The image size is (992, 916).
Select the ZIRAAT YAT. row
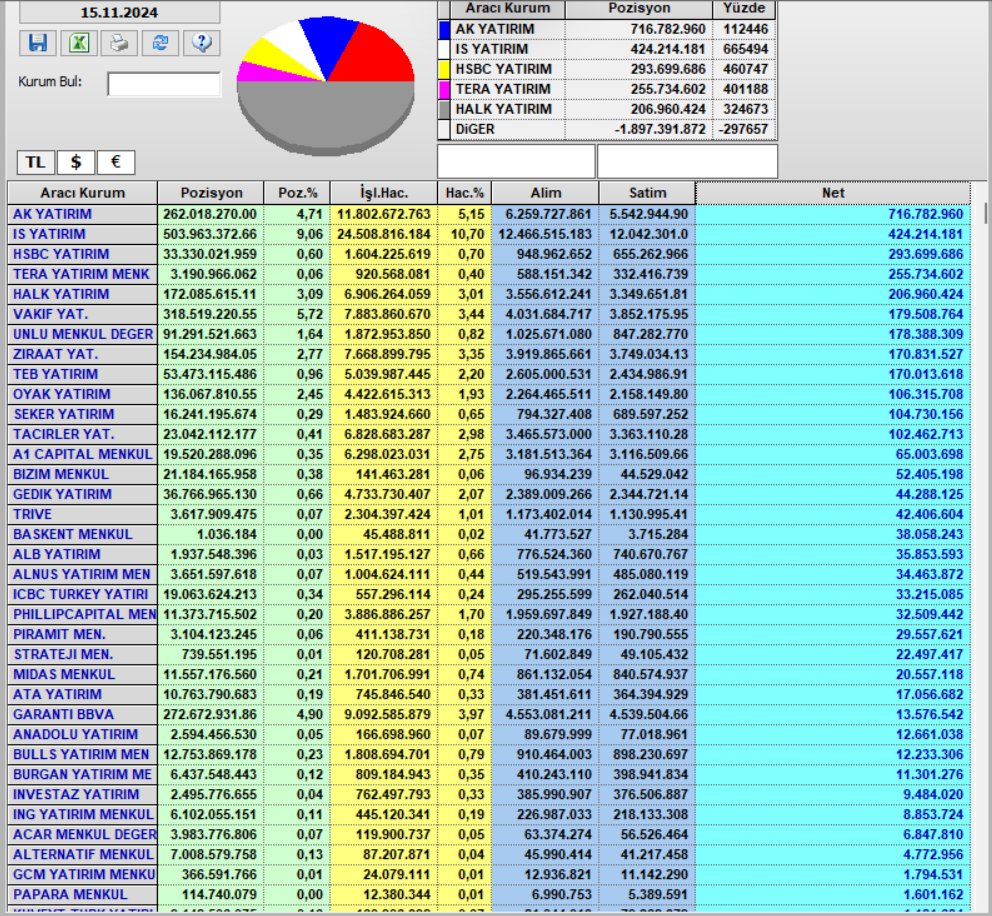[488, 355]
